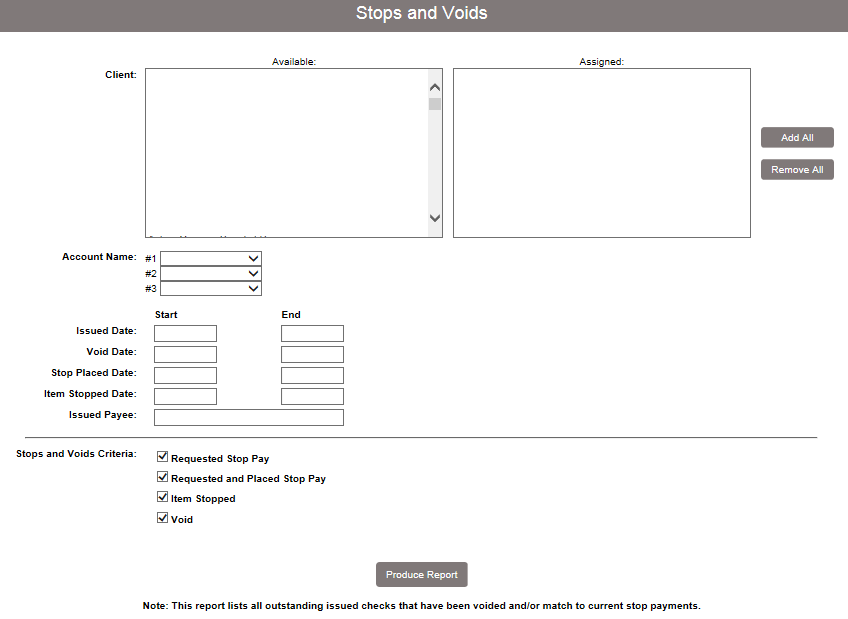Click inside the Assigned clients list

602,153
